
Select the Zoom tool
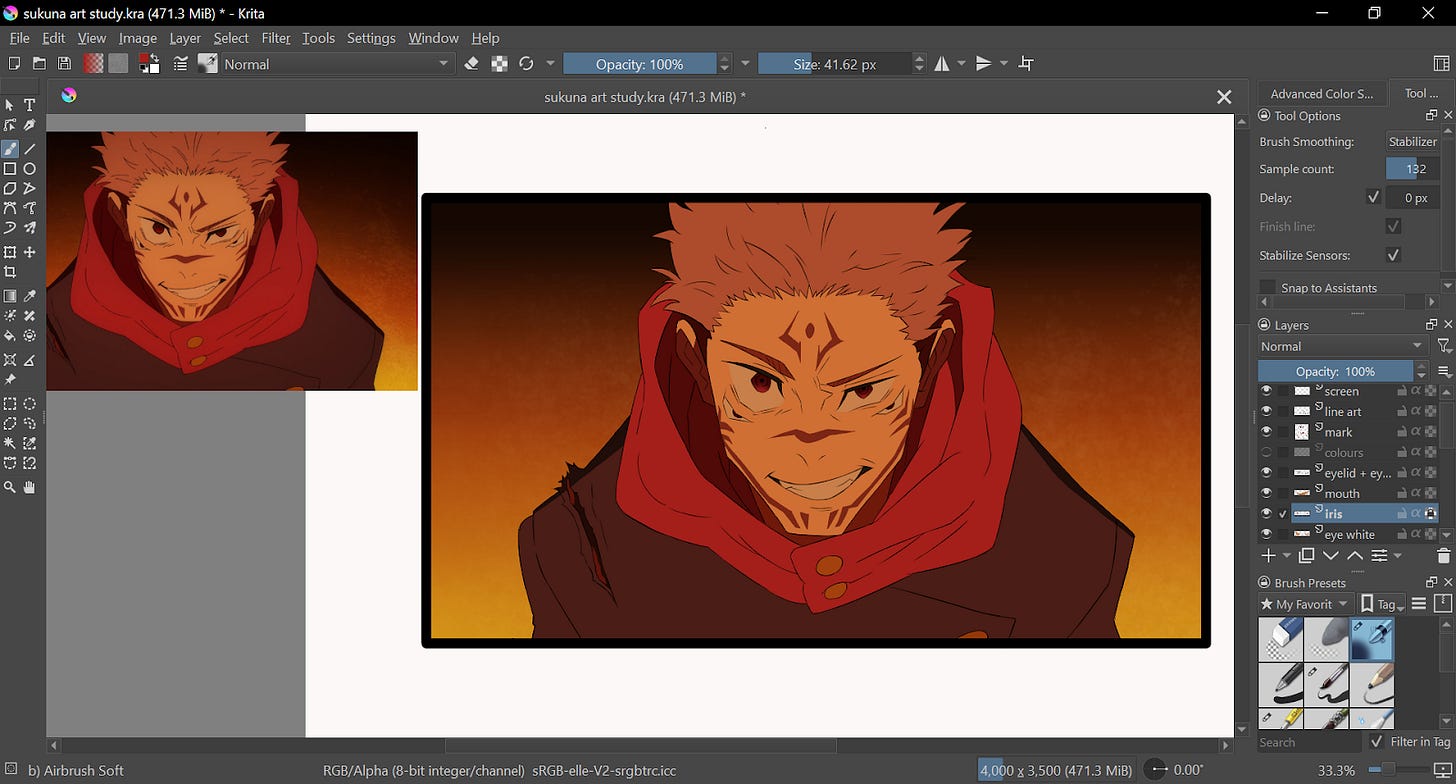click(x=10, y=487)
